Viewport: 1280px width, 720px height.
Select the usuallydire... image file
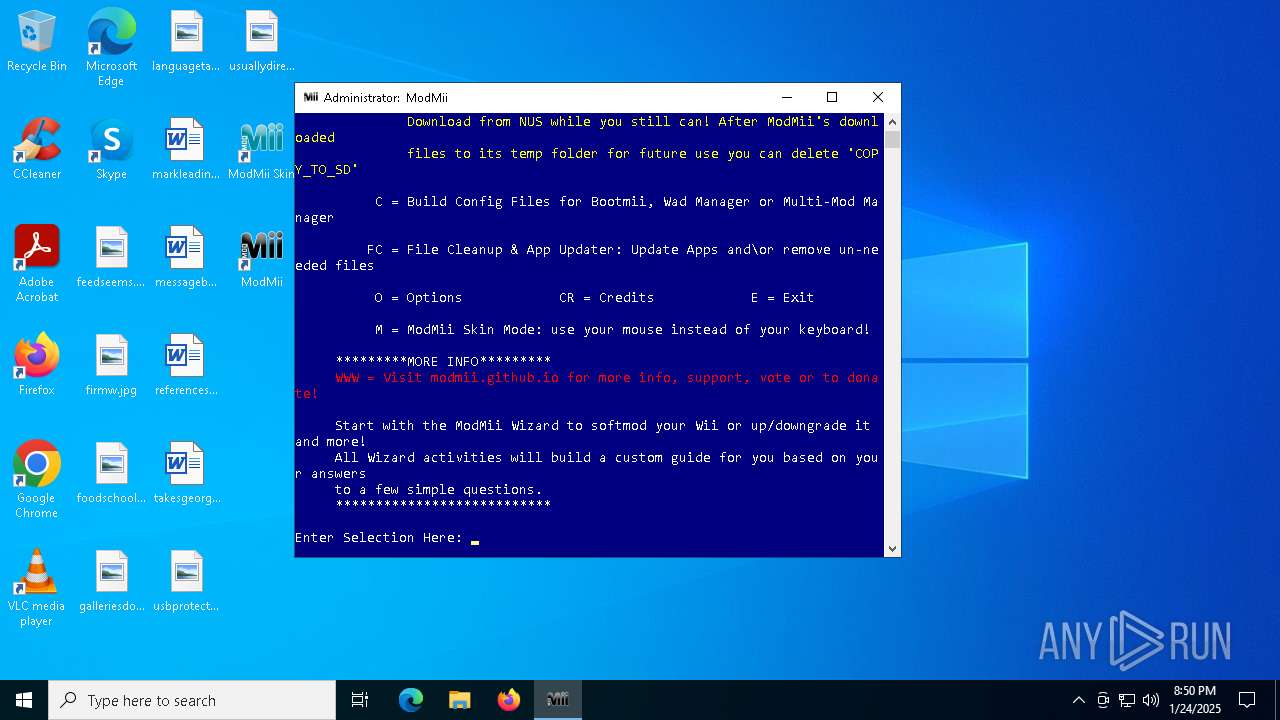pyautogui.click(x=261, y=42)
